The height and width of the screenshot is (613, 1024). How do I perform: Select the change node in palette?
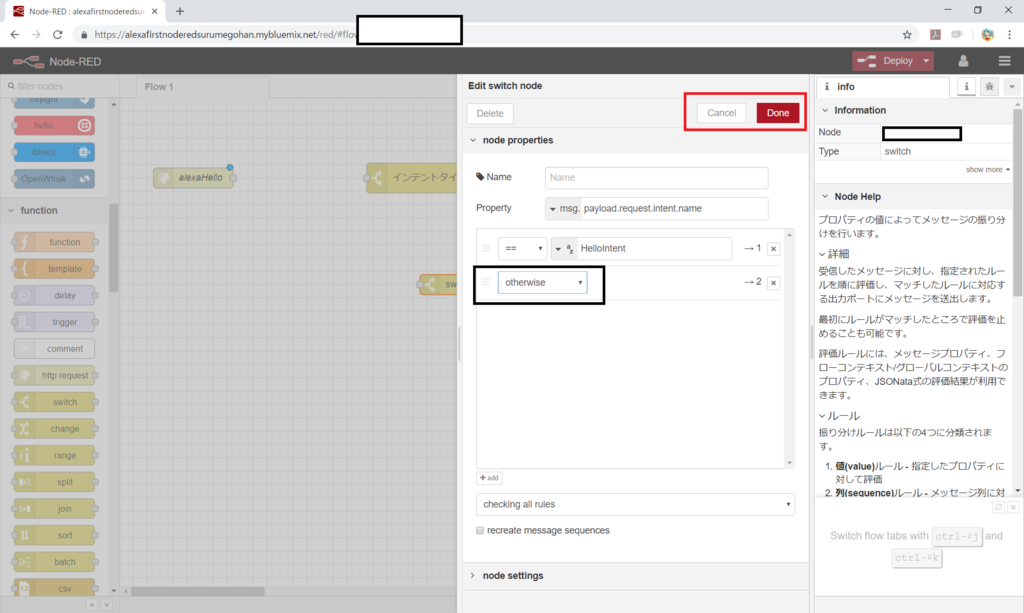54,429
